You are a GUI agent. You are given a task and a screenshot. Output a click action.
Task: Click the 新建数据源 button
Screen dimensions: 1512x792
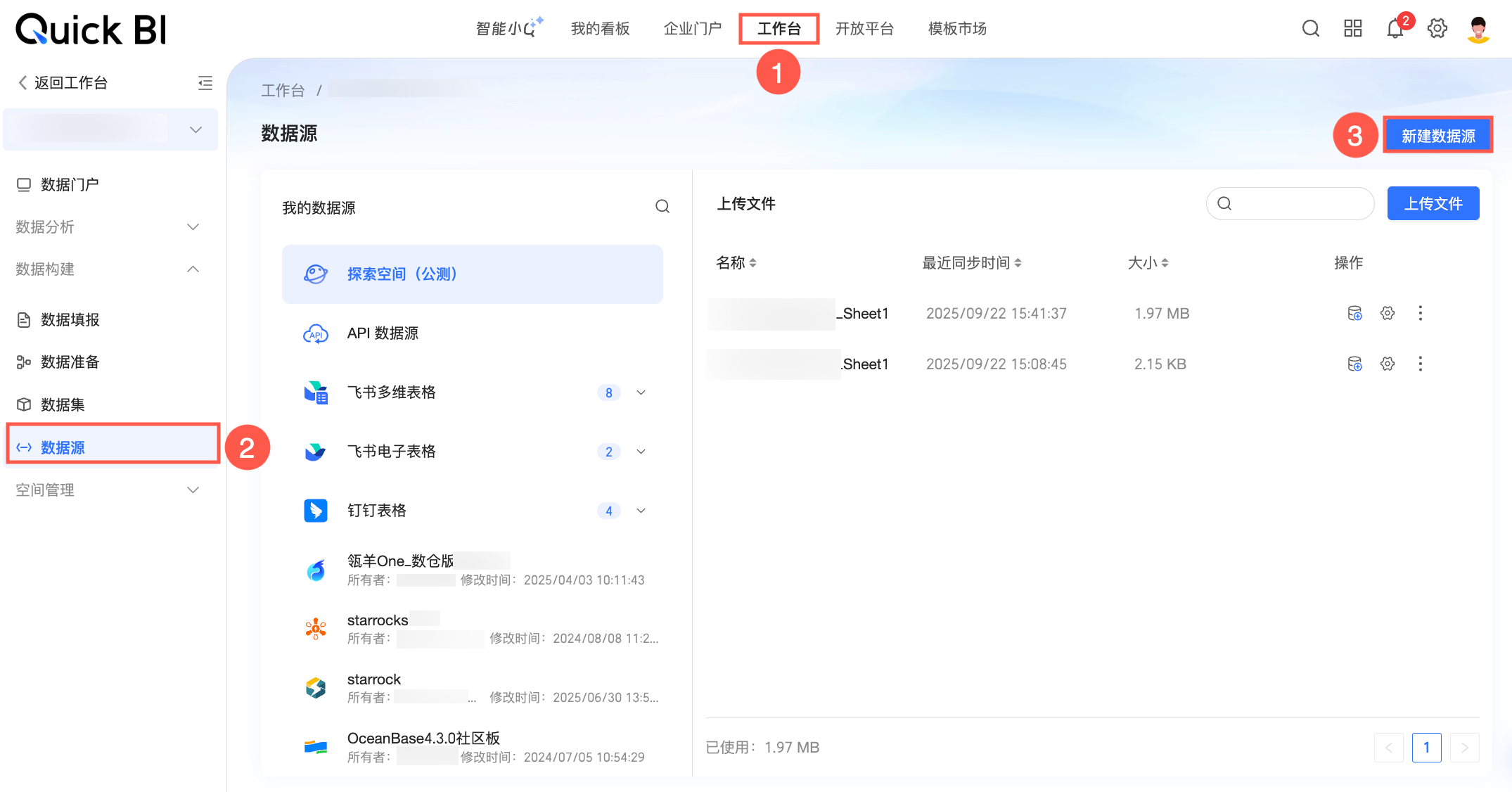(1437, 136)
